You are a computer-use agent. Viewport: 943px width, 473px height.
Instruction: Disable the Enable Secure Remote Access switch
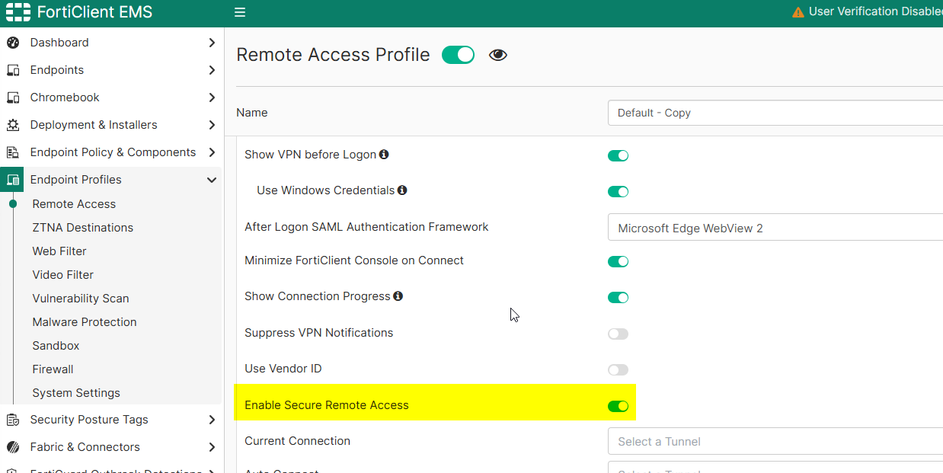[618, 406]
